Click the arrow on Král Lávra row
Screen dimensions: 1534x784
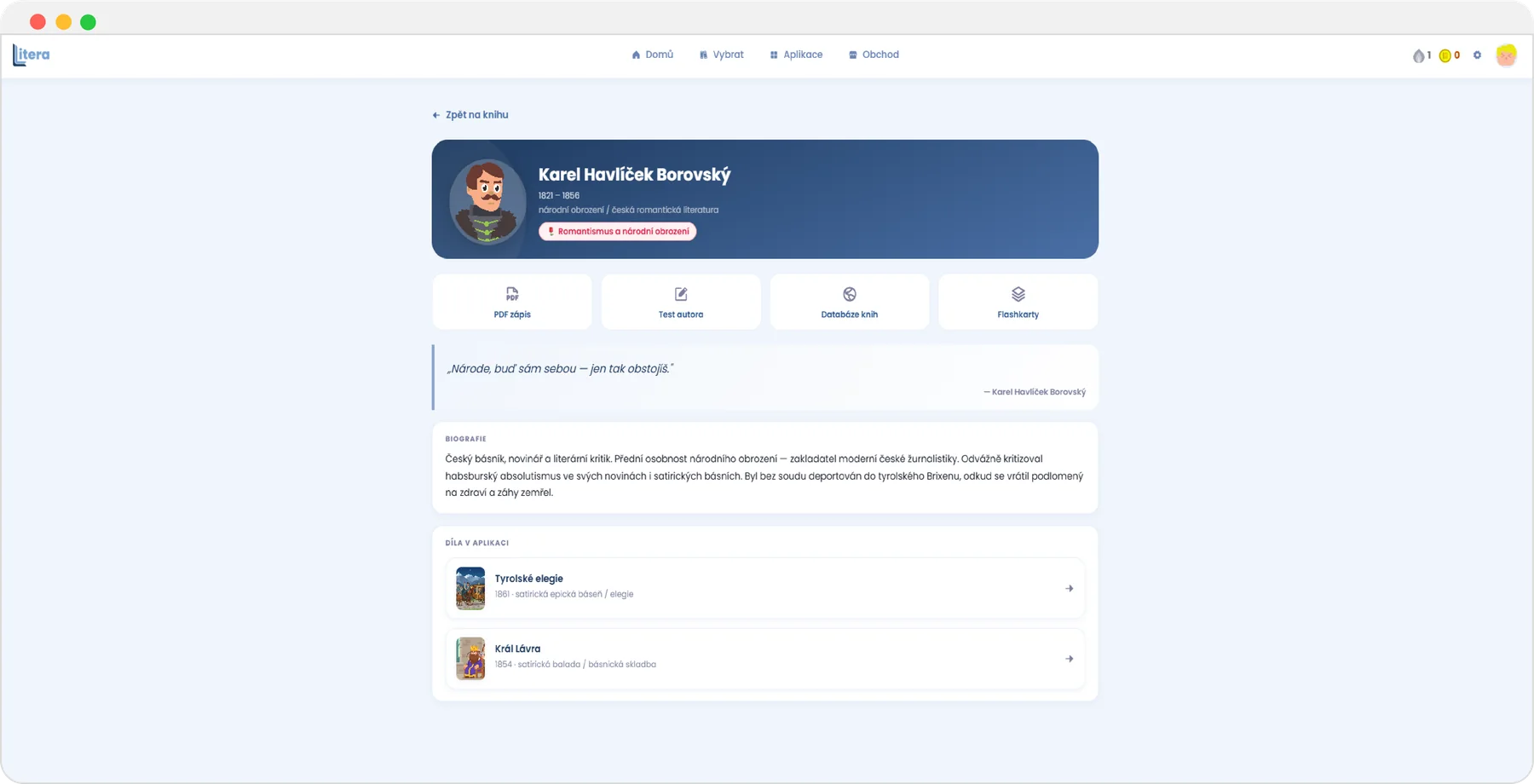(x=1070, y=659)
